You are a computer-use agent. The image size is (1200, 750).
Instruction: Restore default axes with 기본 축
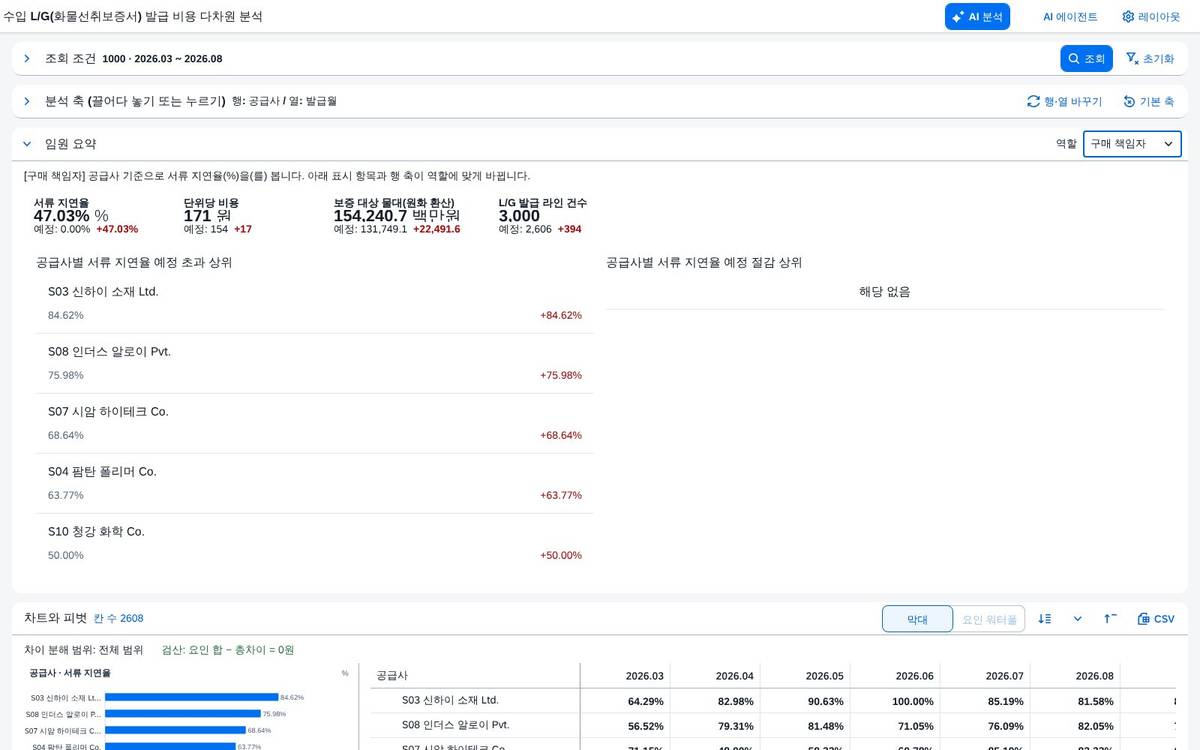[1148, 101]
